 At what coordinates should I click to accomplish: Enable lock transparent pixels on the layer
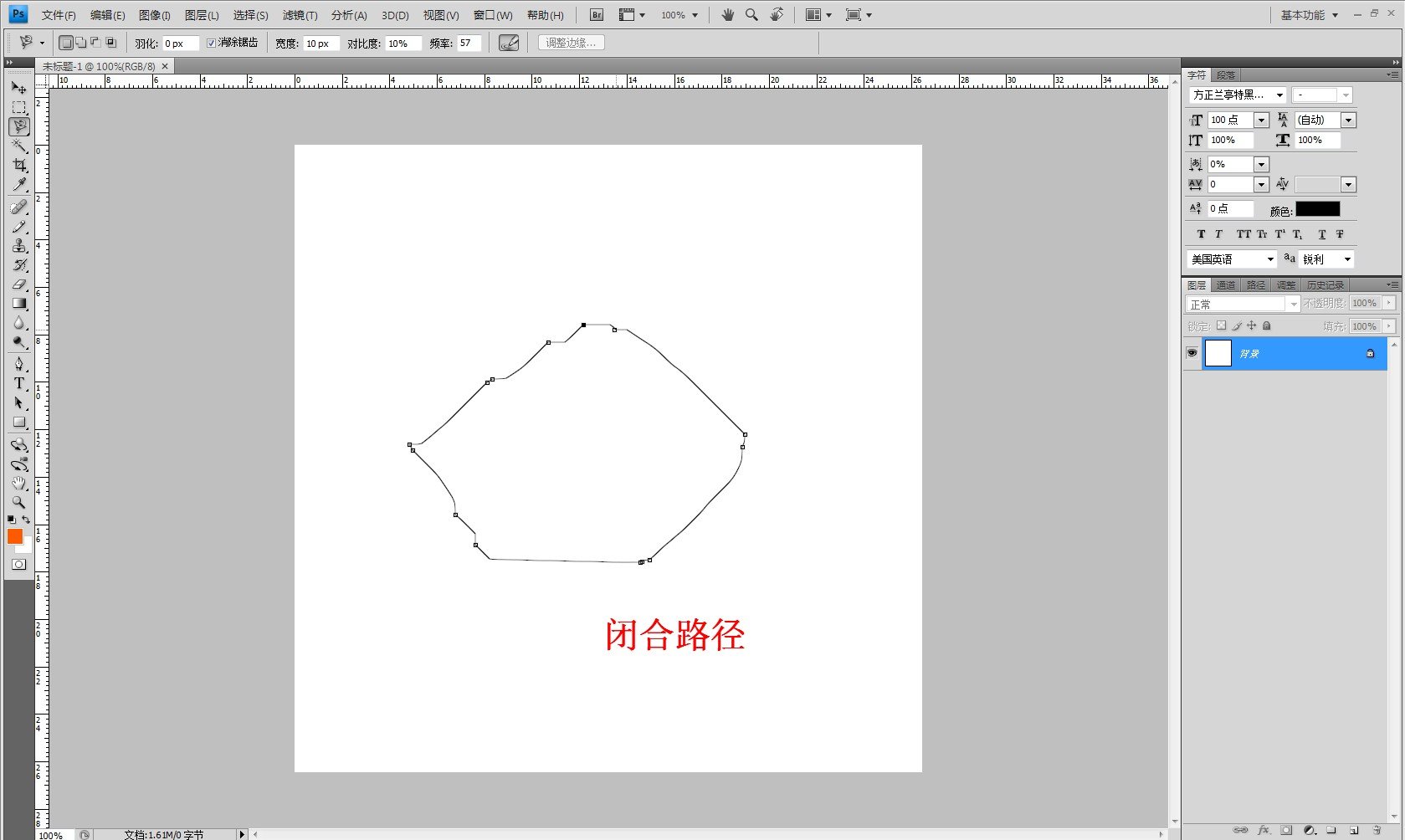[1222, 325]
